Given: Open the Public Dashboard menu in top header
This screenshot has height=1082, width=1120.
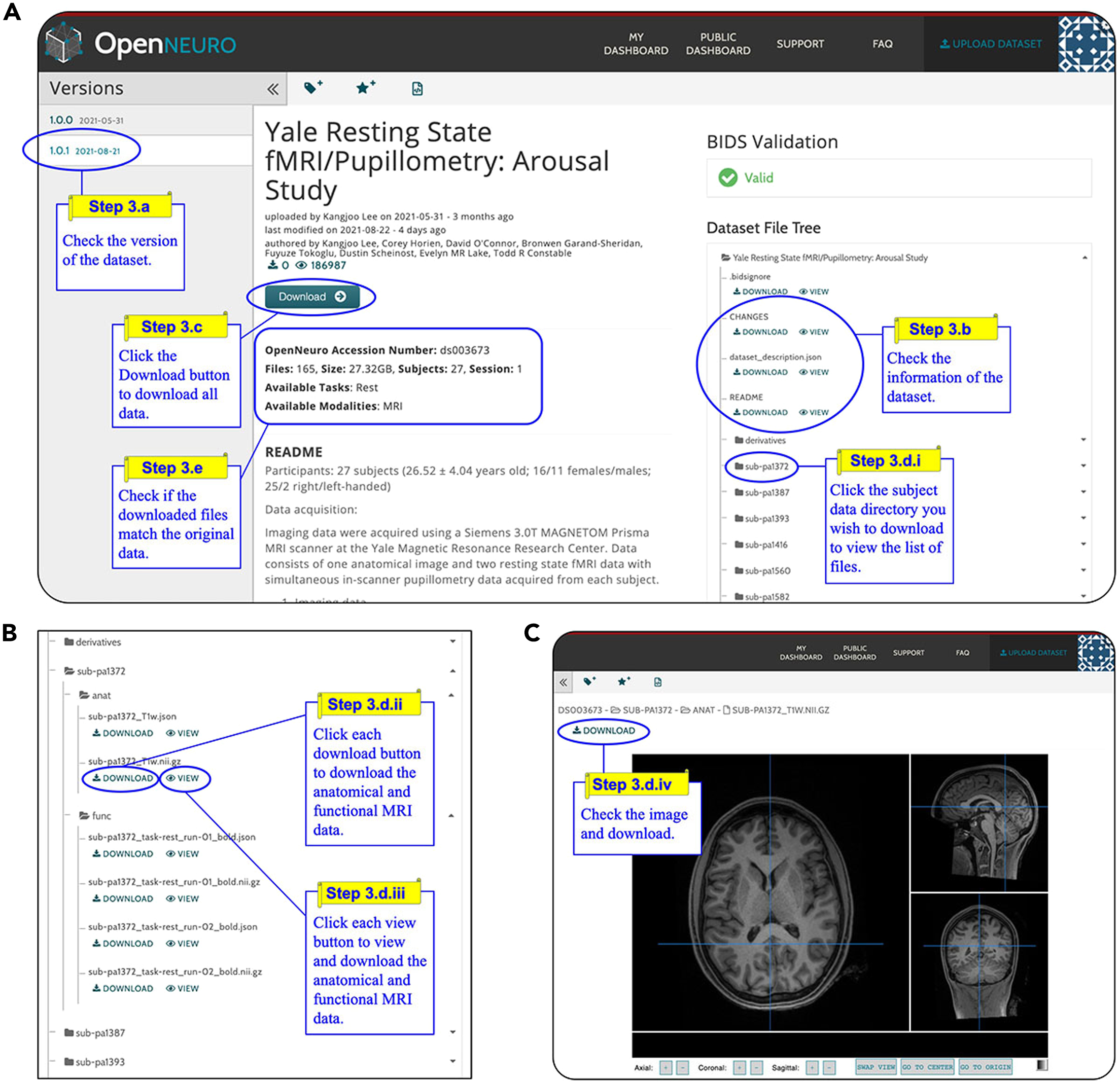Looking at the screenshot, I should click(718, 44).
